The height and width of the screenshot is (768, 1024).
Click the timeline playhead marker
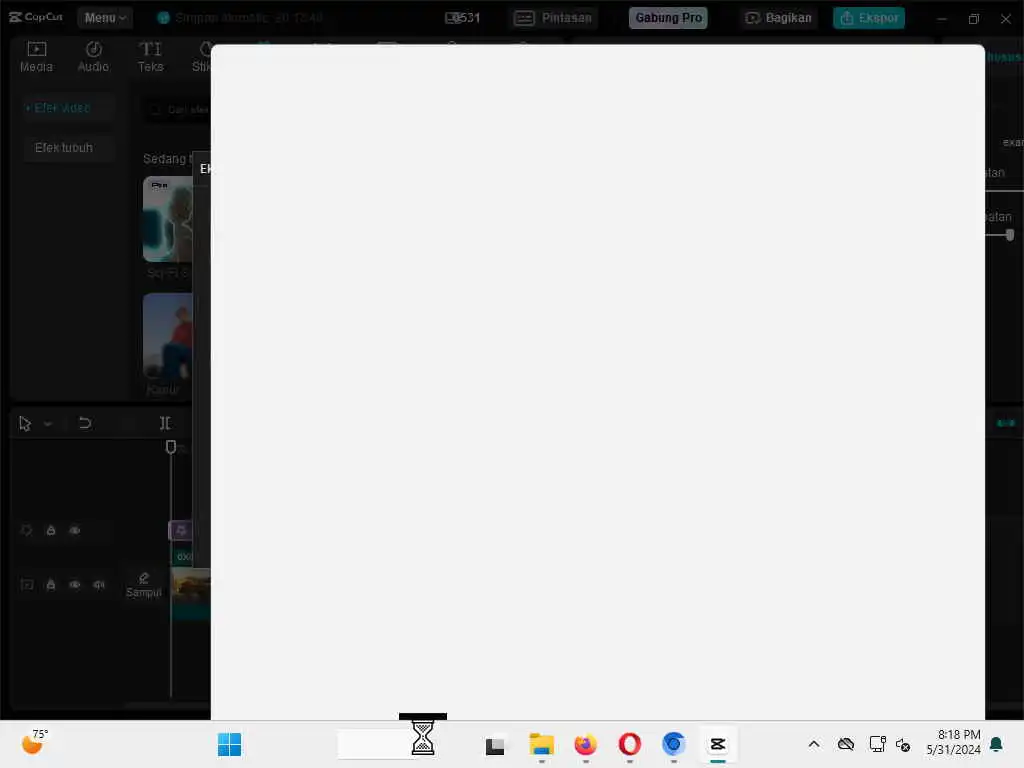pos(170,447)
